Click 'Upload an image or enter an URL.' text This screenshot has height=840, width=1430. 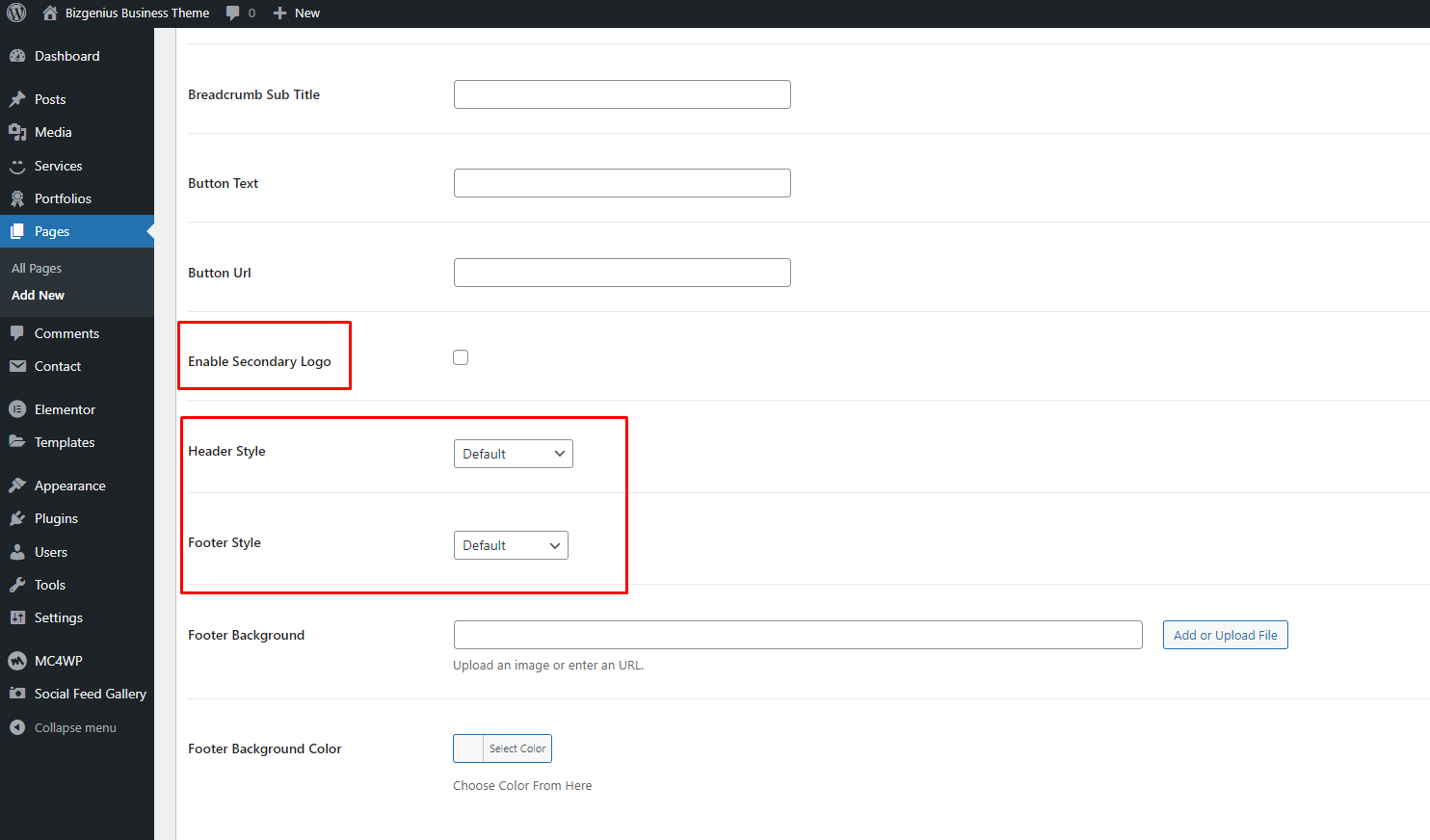(x=548, y=665)
